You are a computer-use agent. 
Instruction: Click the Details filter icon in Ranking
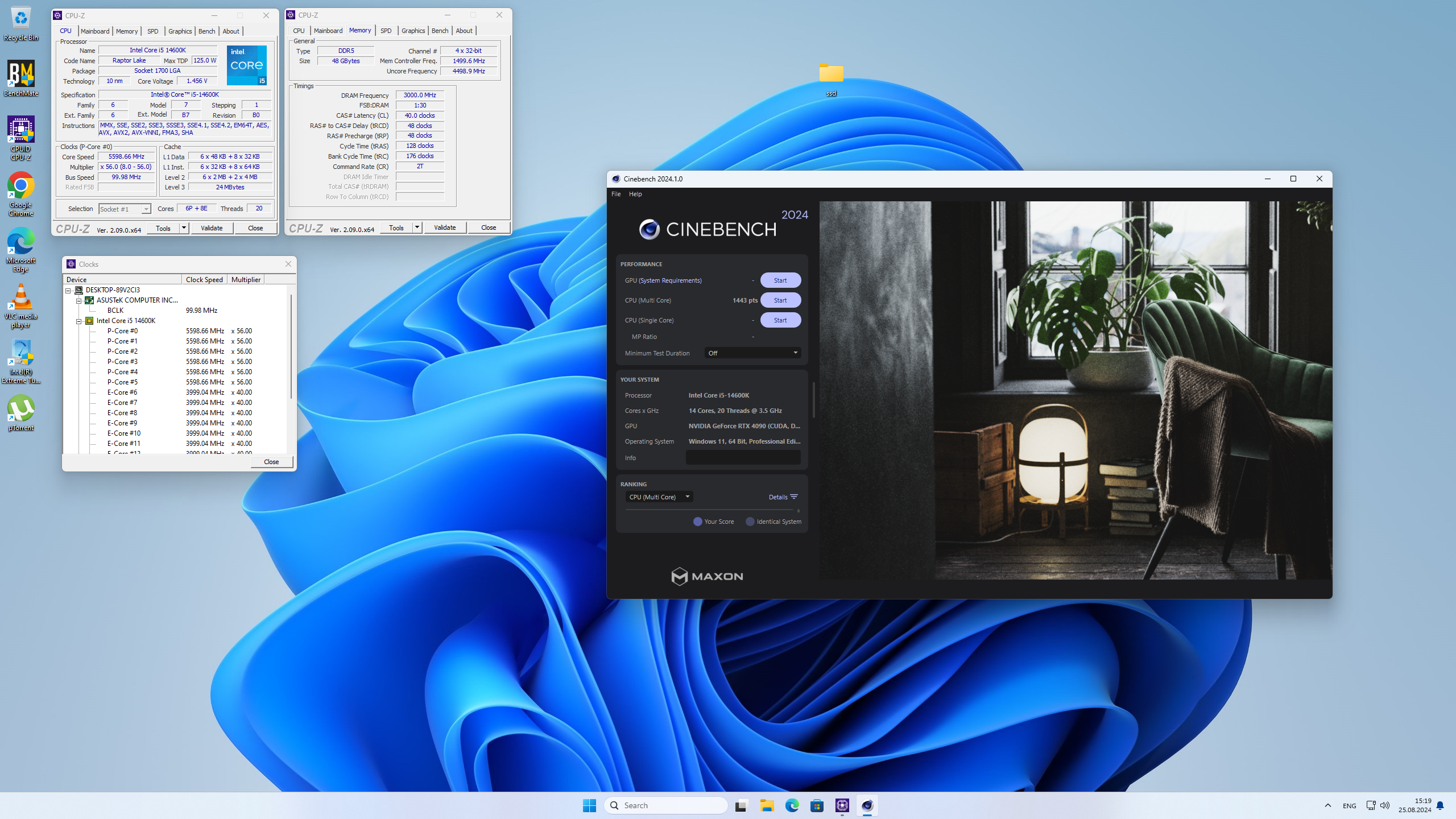(794, 497)
